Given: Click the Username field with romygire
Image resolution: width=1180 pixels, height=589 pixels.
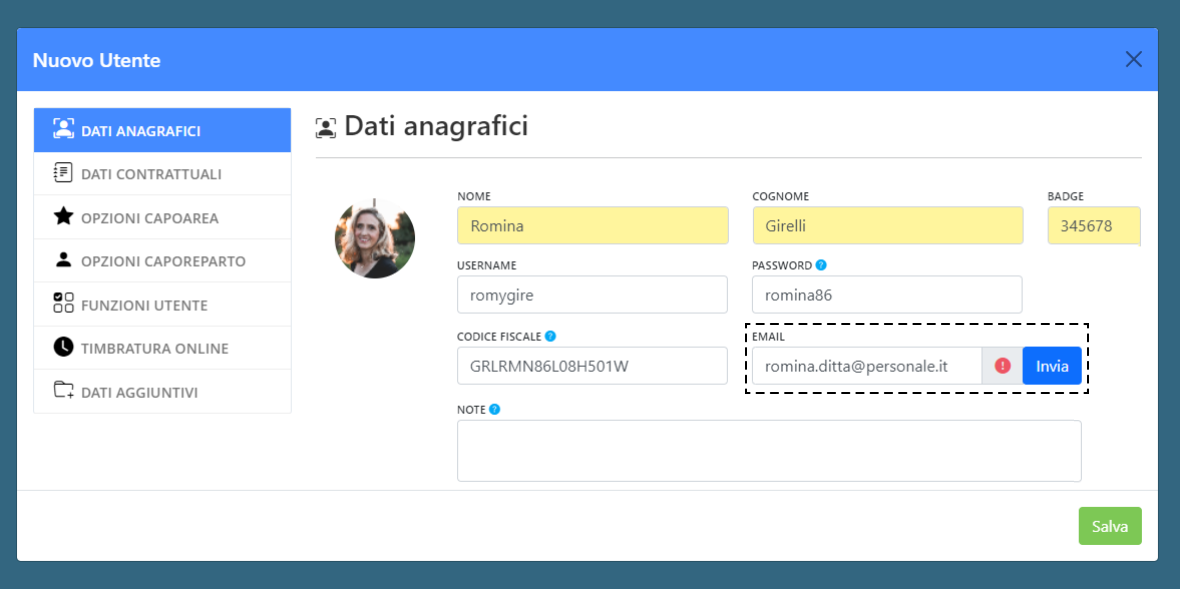Looking at the screenshot, I should [x=592, y=295].
